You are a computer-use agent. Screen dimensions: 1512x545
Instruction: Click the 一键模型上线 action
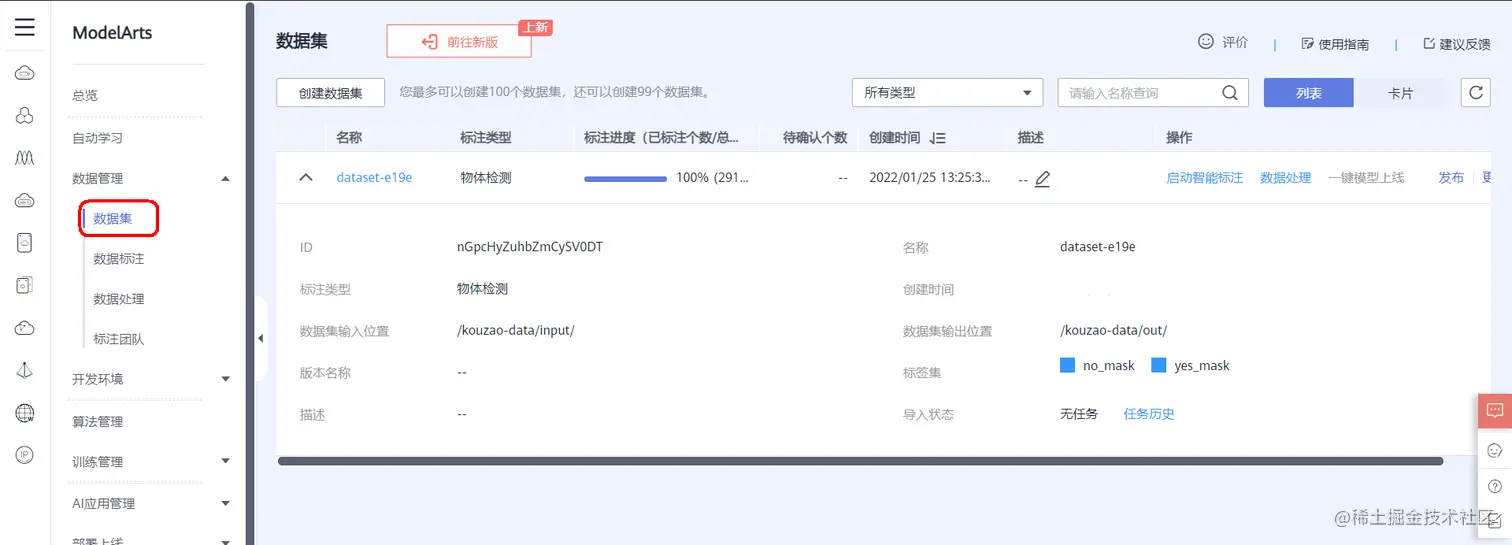point(1366,177)
